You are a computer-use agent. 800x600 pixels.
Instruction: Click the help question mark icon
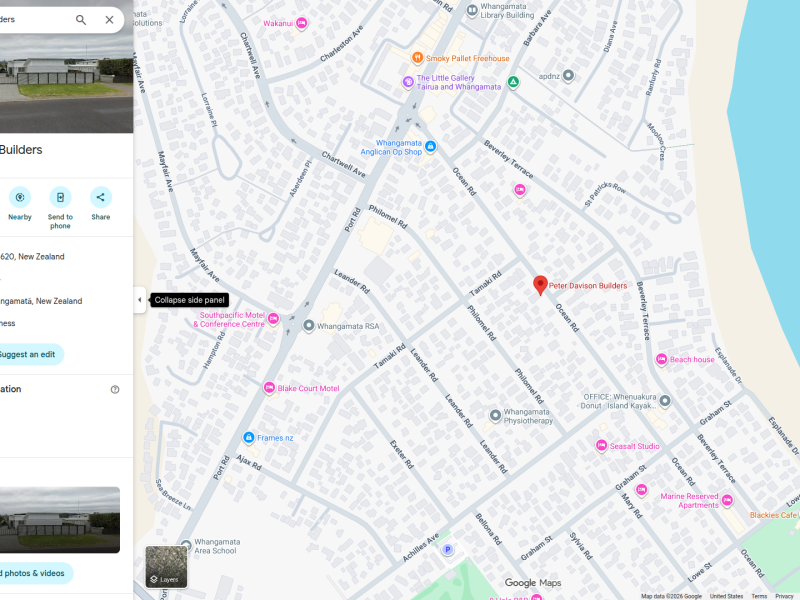click(x=115, y=390)
